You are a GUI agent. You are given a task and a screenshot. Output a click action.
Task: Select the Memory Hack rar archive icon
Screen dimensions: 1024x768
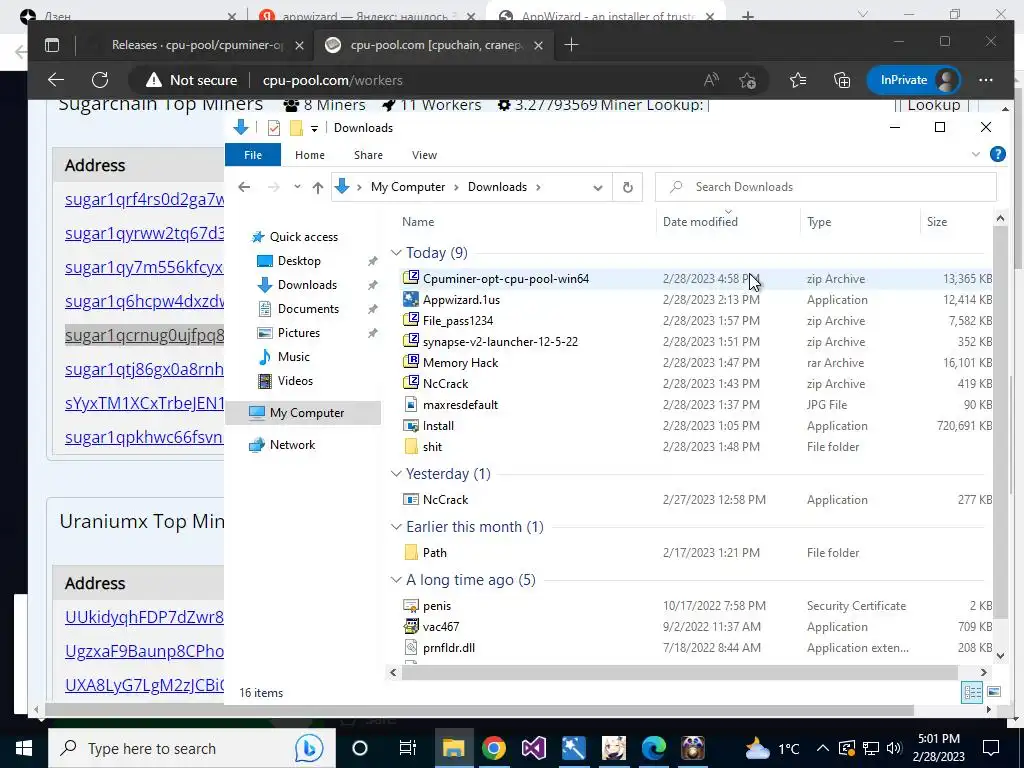click(x=411, y=362)
